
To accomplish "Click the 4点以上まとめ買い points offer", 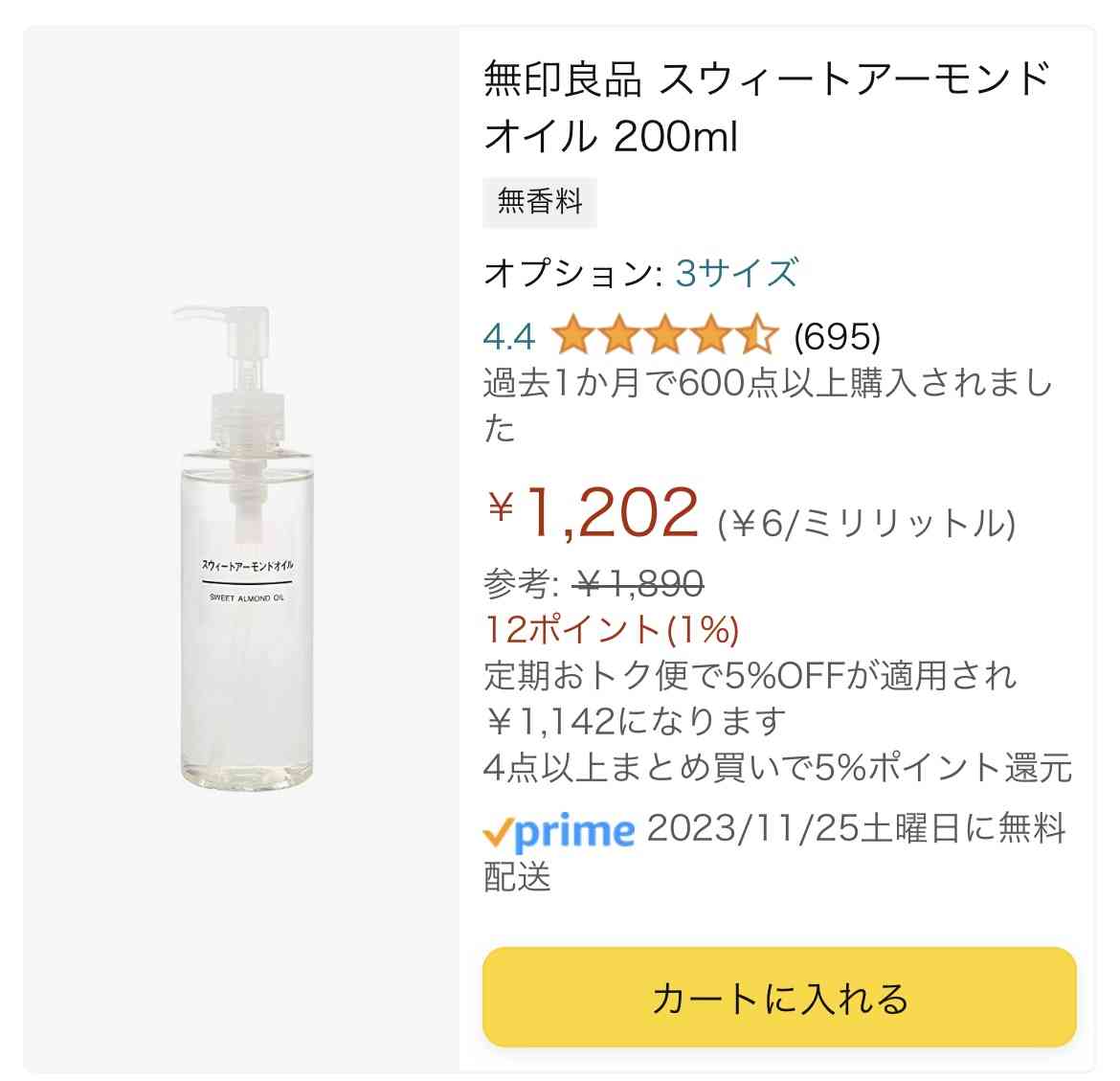I will 777,768.
